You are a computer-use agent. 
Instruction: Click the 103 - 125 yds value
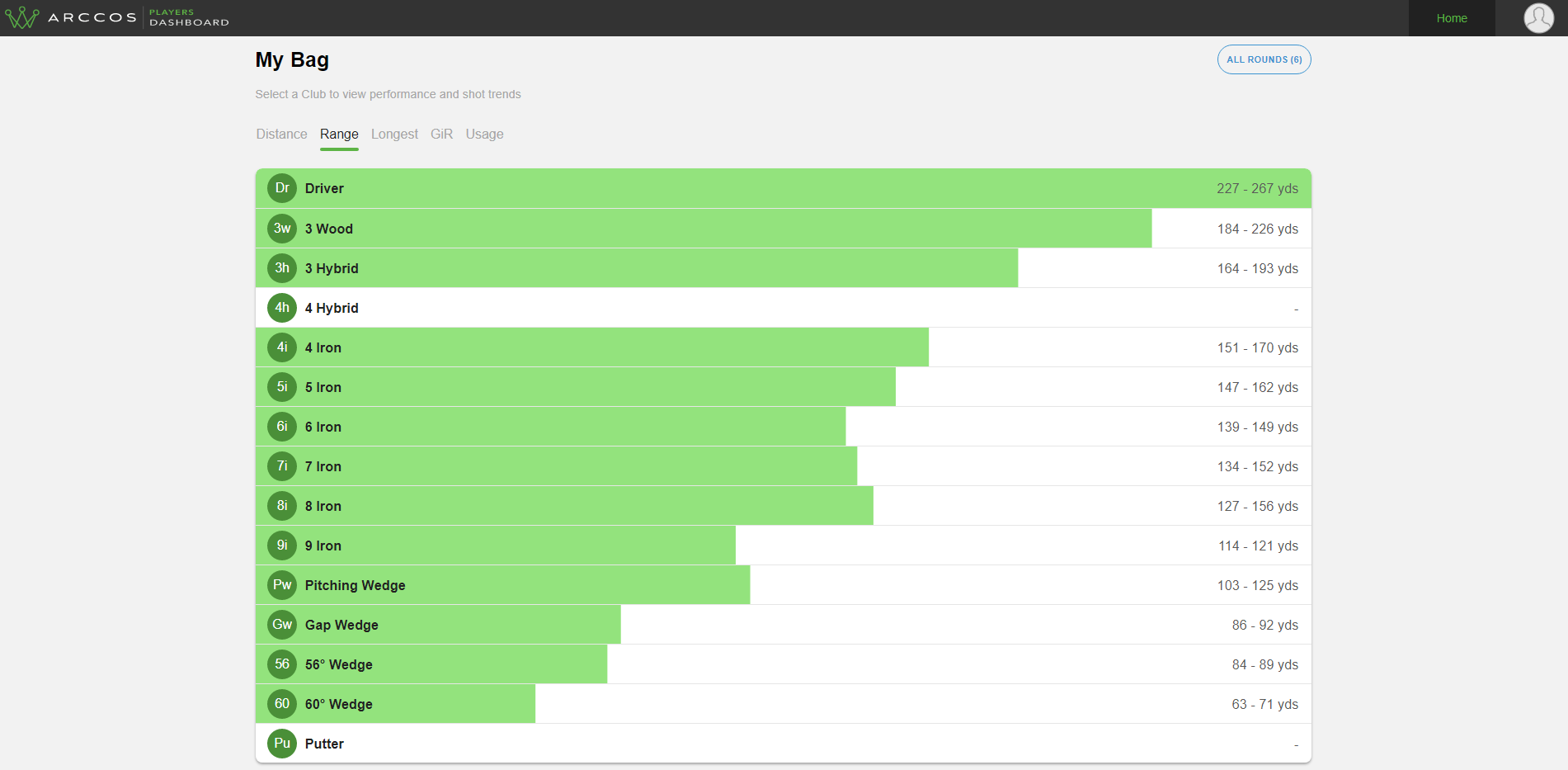point(1257,585)
